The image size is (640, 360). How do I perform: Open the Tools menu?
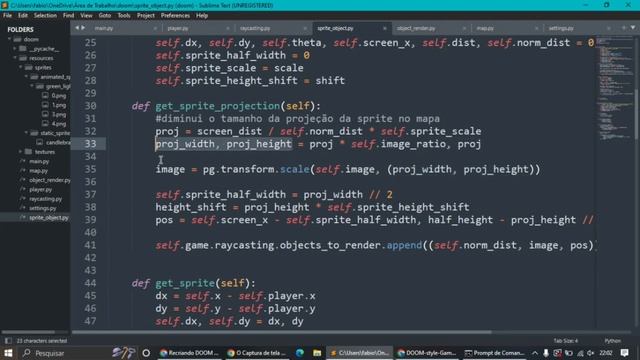pos(124,16)
